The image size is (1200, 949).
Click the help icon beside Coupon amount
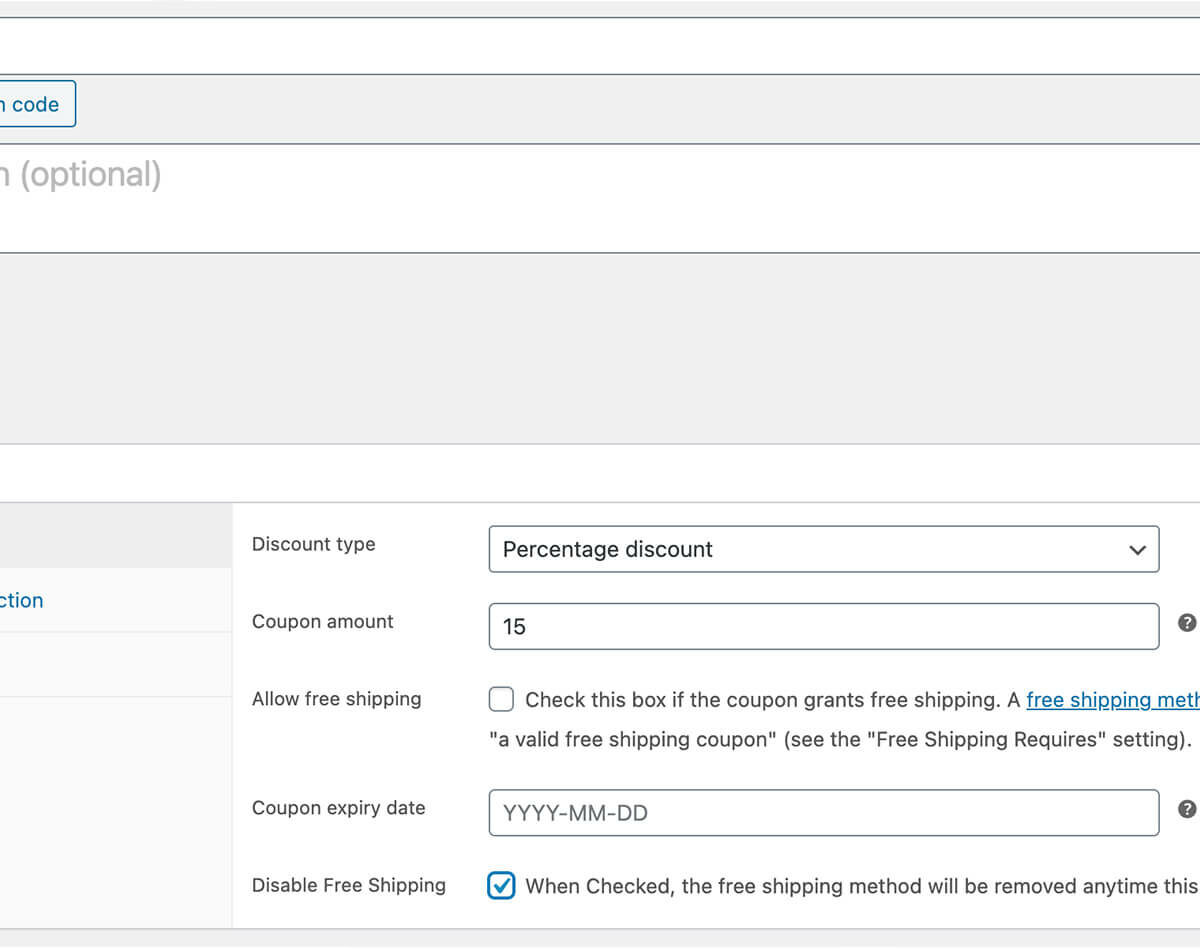coord(1187,623)
